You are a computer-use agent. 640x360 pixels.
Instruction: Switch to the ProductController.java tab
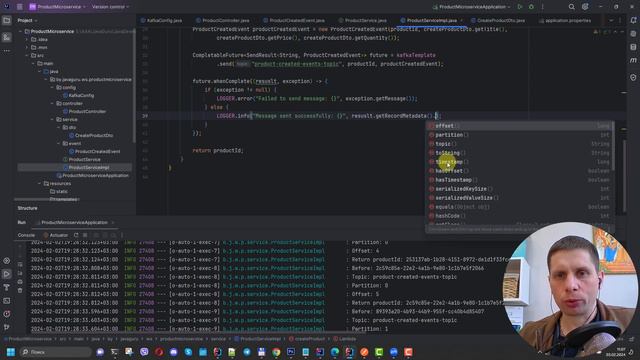coord(222,20)
